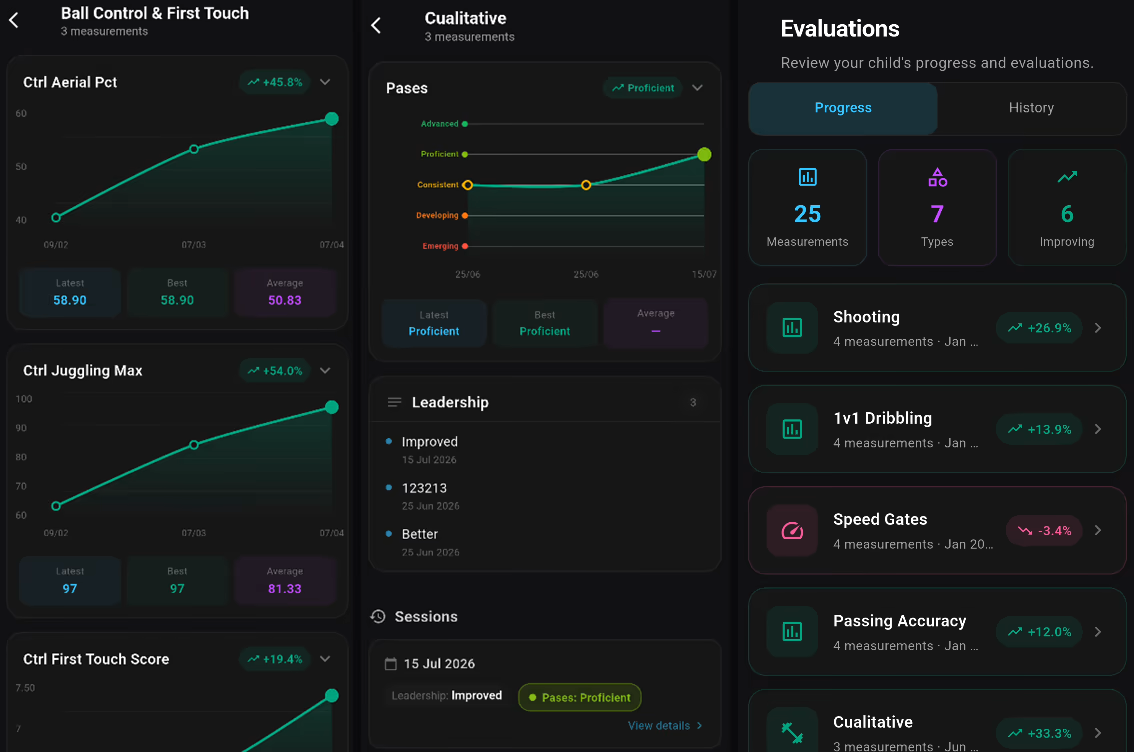Viewport: 1134px width, 752px height.
Task: Open Shooting evaluation chevron
Action: (x=1098, y=328)
